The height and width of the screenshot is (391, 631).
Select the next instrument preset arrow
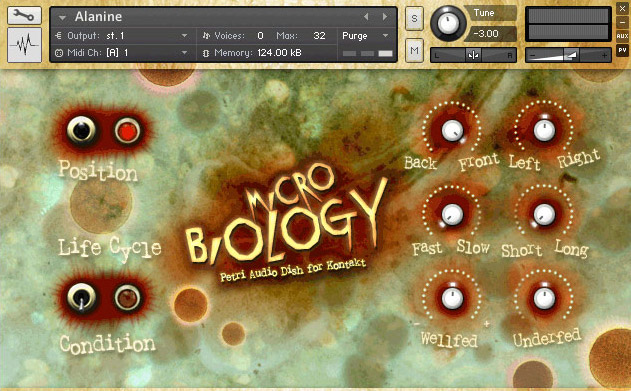coord(385,16)
